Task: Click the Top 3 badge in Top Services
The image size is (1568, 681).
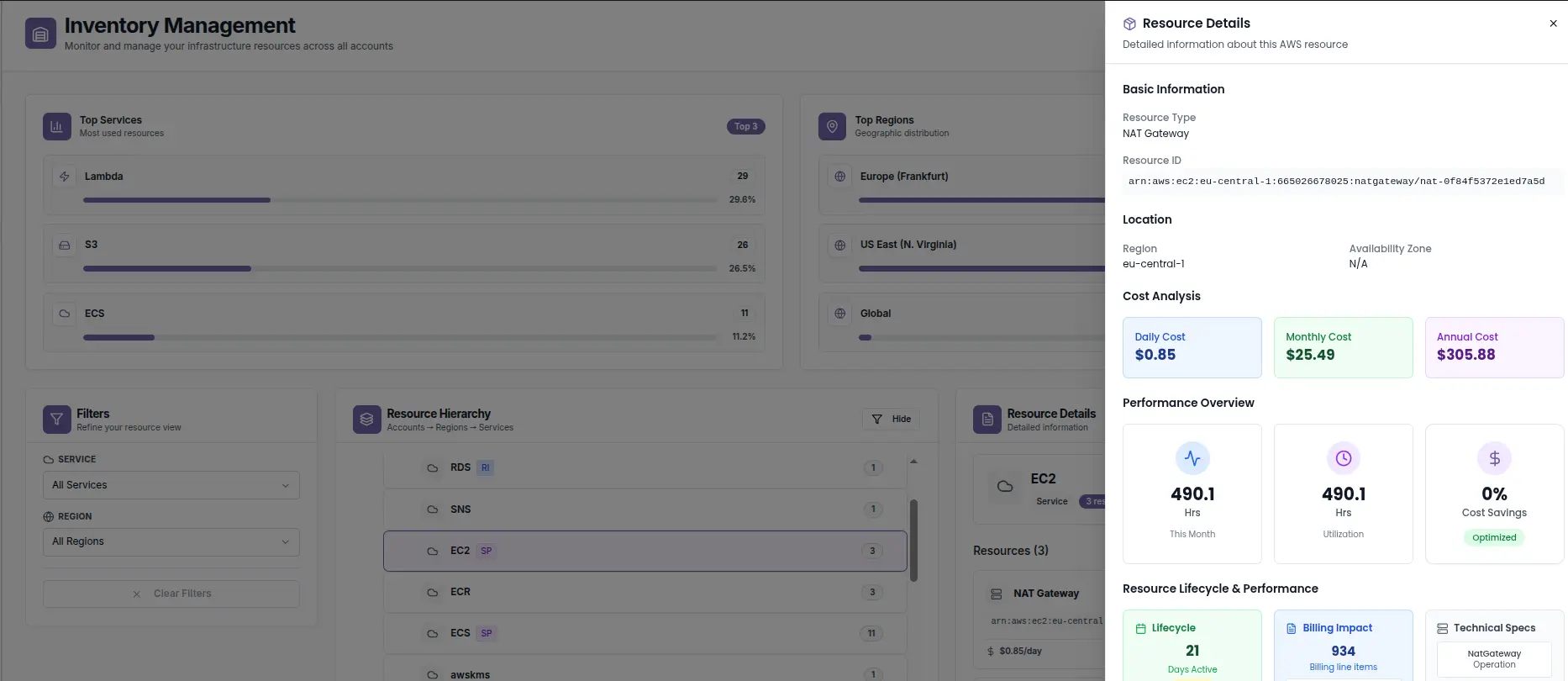Action: tap(745, 127)
